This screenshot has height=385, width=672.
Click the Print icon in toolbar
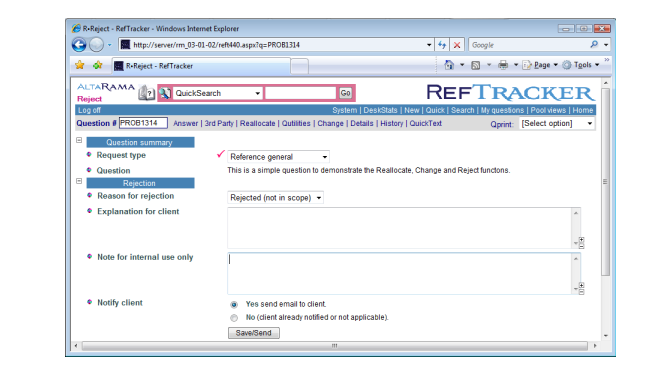pos(503,65)
